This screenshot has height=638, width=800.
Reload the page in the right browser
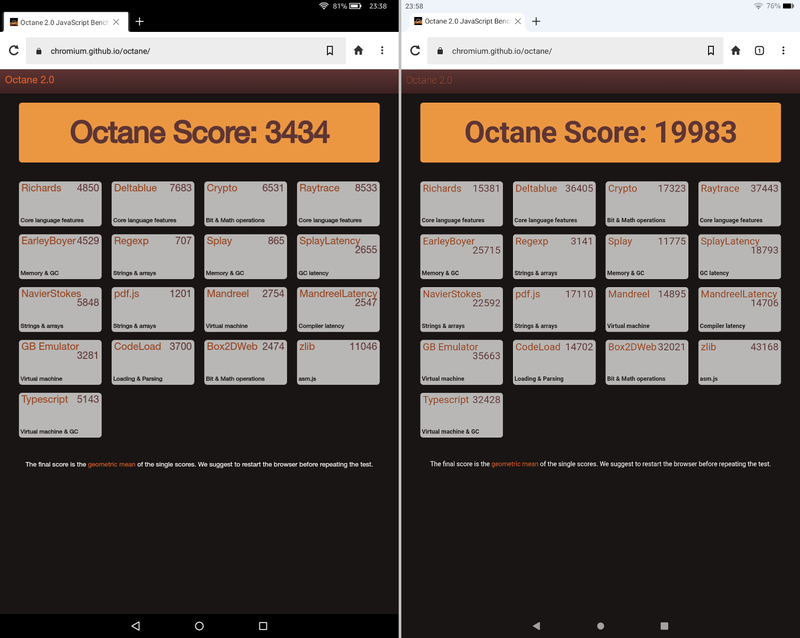click(414, 50)
